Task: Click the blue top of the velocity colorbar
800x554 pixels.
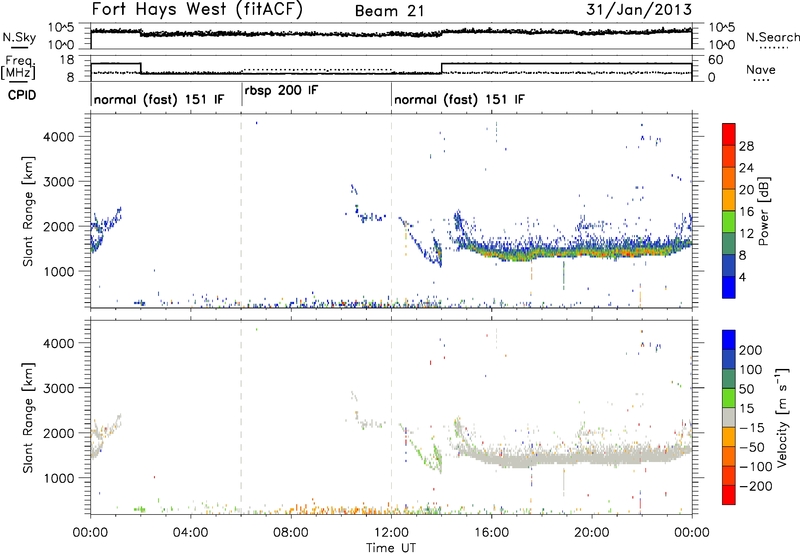Action: 729,340
